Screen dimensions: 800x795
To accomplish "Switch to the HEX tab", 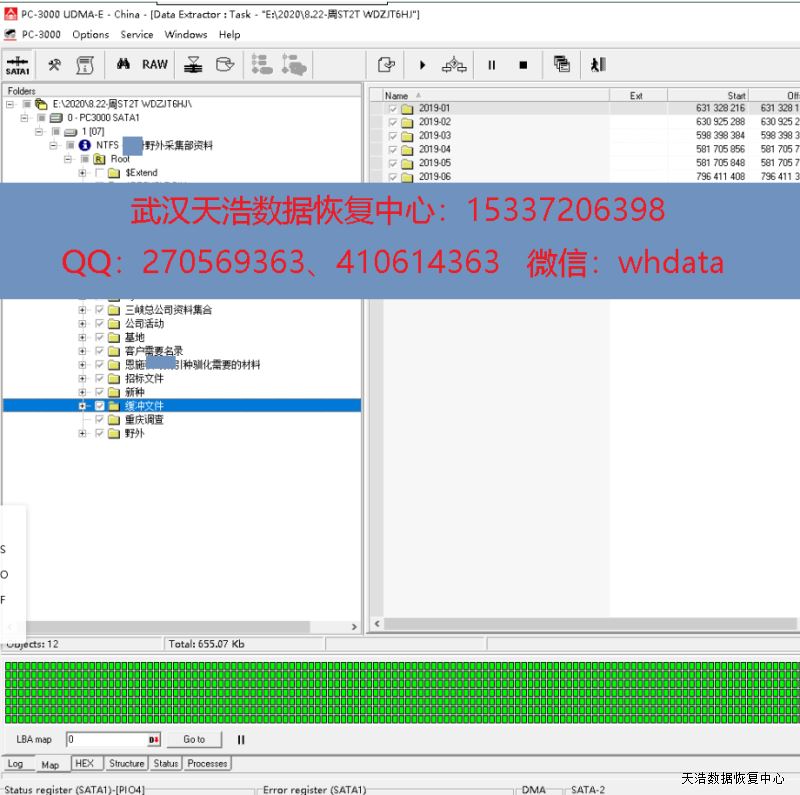I will point(85,763).
